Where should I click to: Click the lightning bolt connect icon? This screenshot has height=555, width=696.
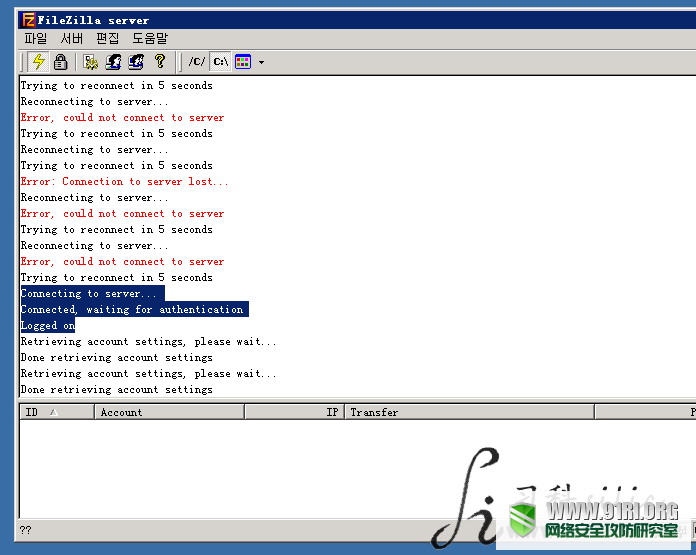coord(39,61)
